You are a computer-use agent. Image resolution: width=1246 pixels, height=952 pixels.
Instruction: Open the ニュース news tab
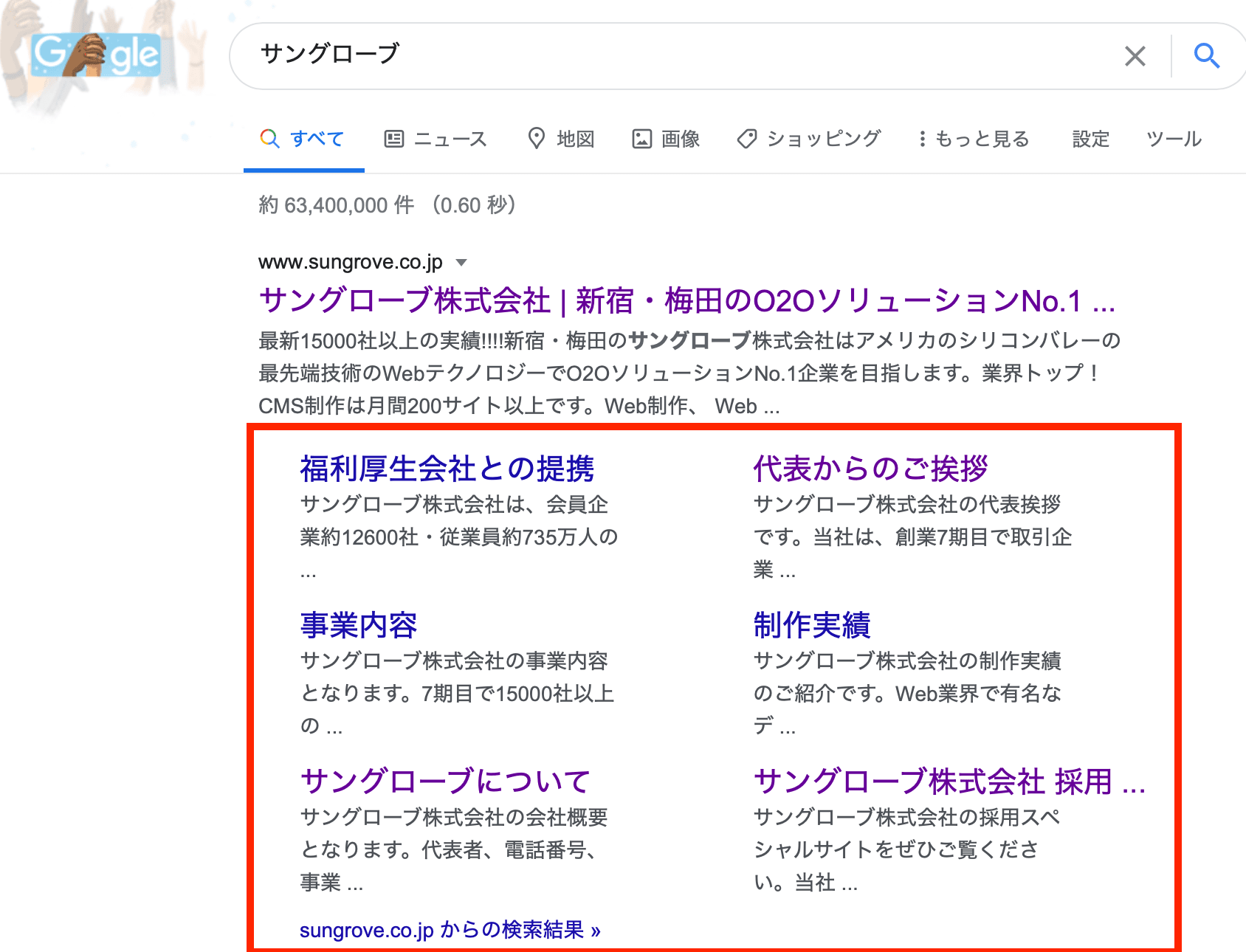click(436, 139)
